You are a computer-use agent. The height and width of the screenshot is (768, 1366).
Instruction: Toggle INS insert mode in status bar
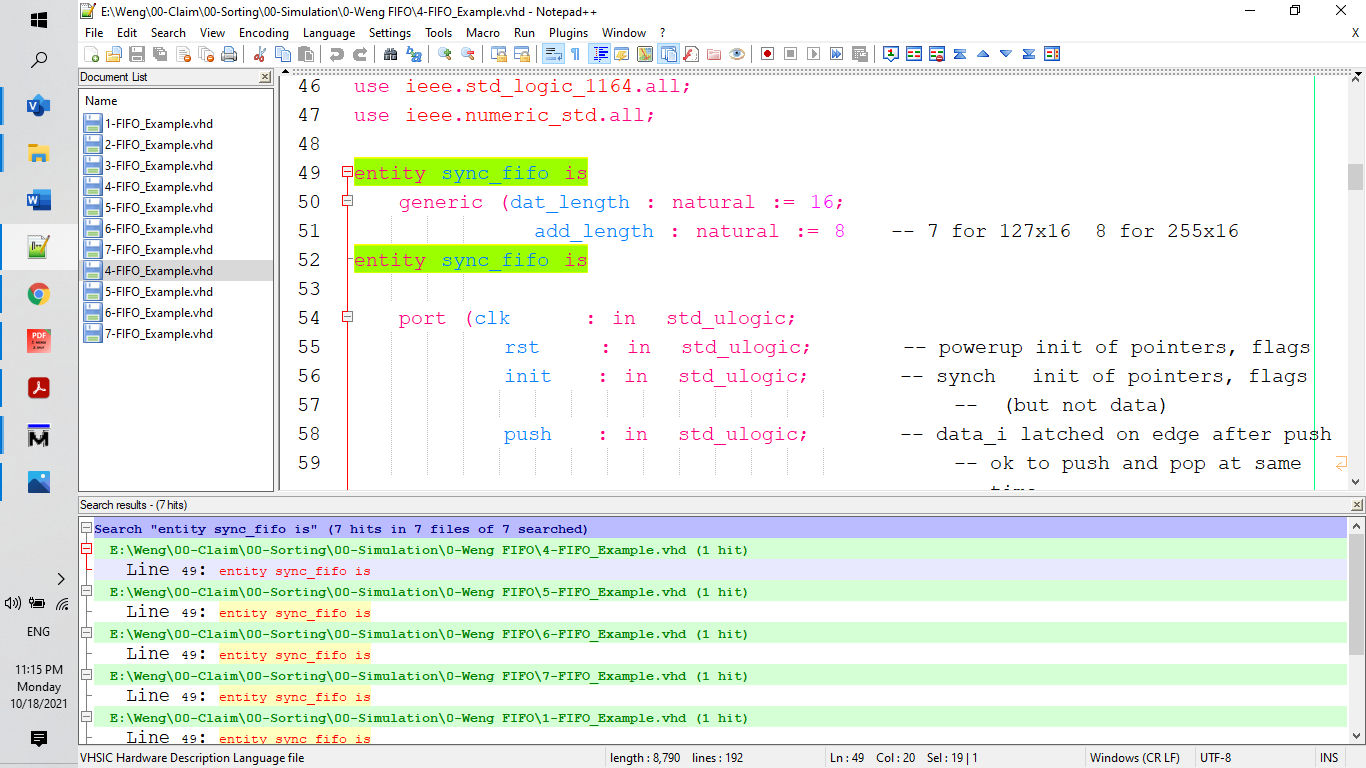click(1328, 758)
